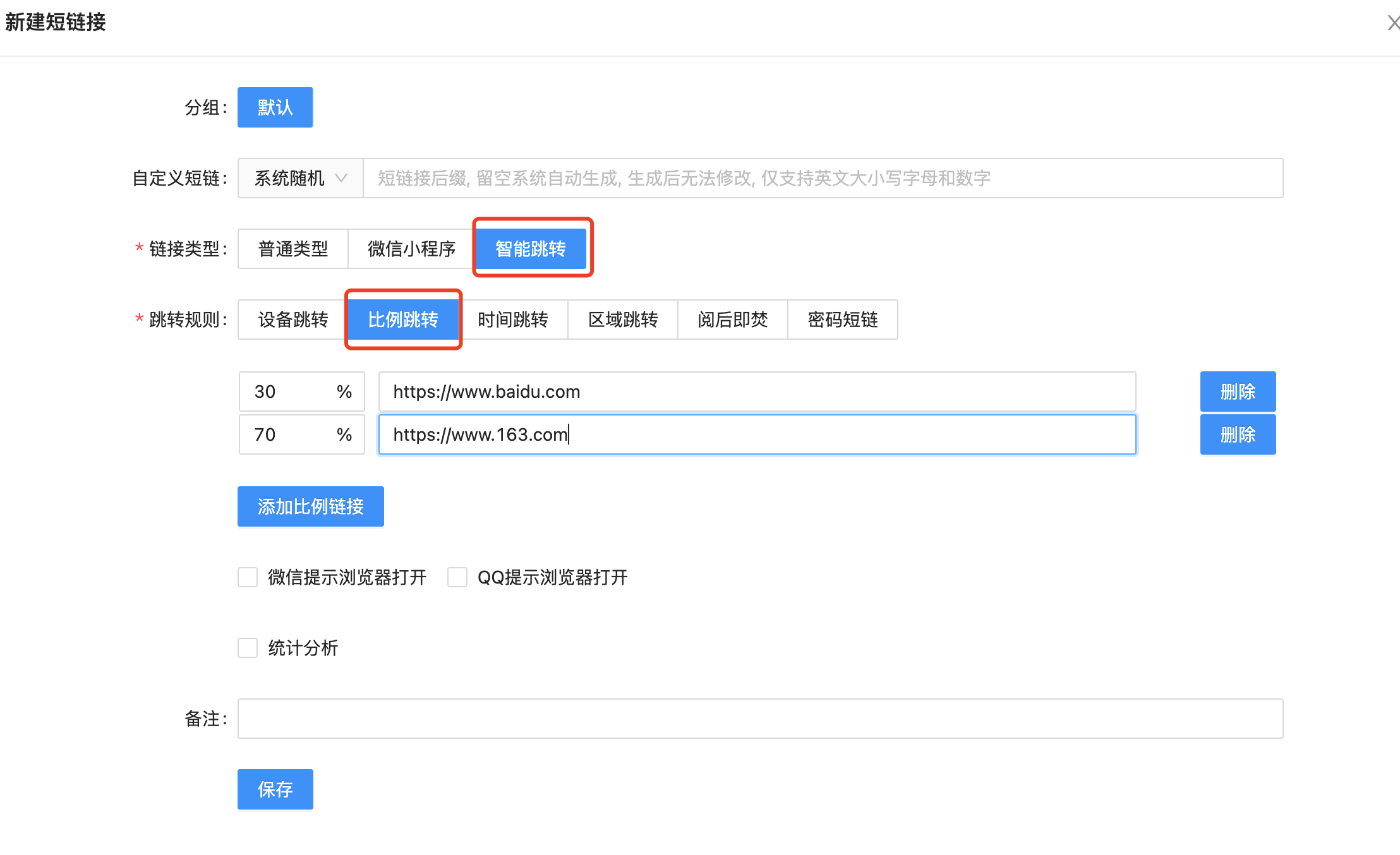Image resolution: width=1400 pixels, height=855 pixels.
Task: Tick the 统计分析 checkbox
Action: tap(248, 648)
